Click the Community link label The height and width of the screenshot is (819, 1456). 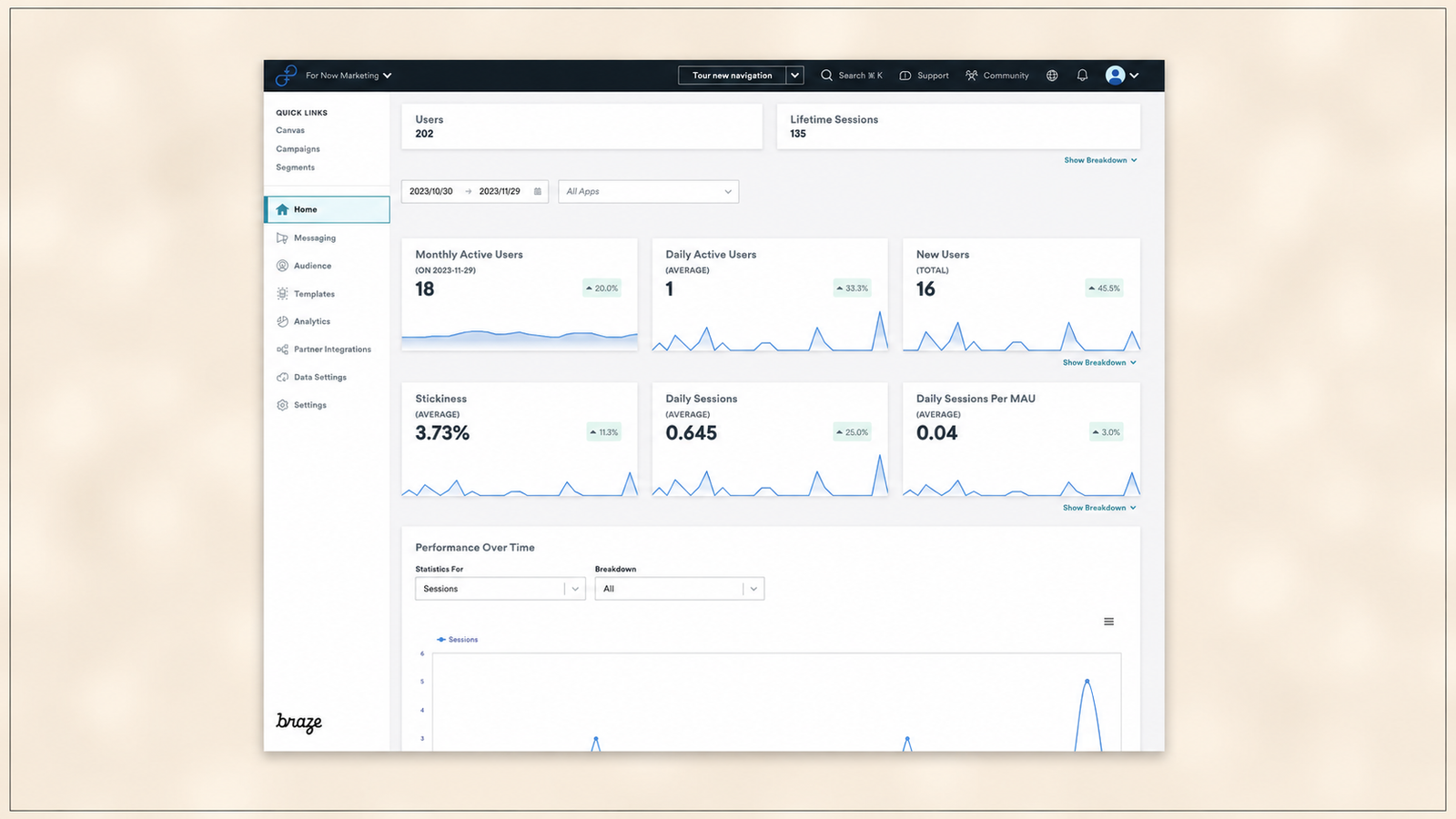(1006, 76)
